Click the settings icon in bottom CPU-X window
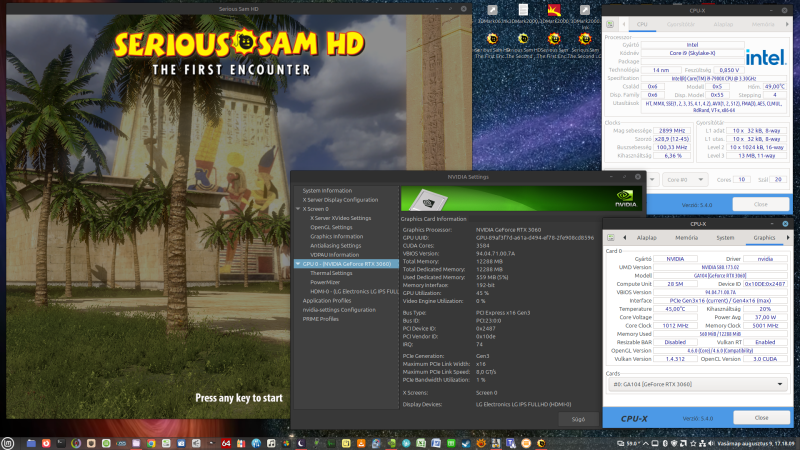The width and height of the screenshot is (800, 450). tap(611, 238)
